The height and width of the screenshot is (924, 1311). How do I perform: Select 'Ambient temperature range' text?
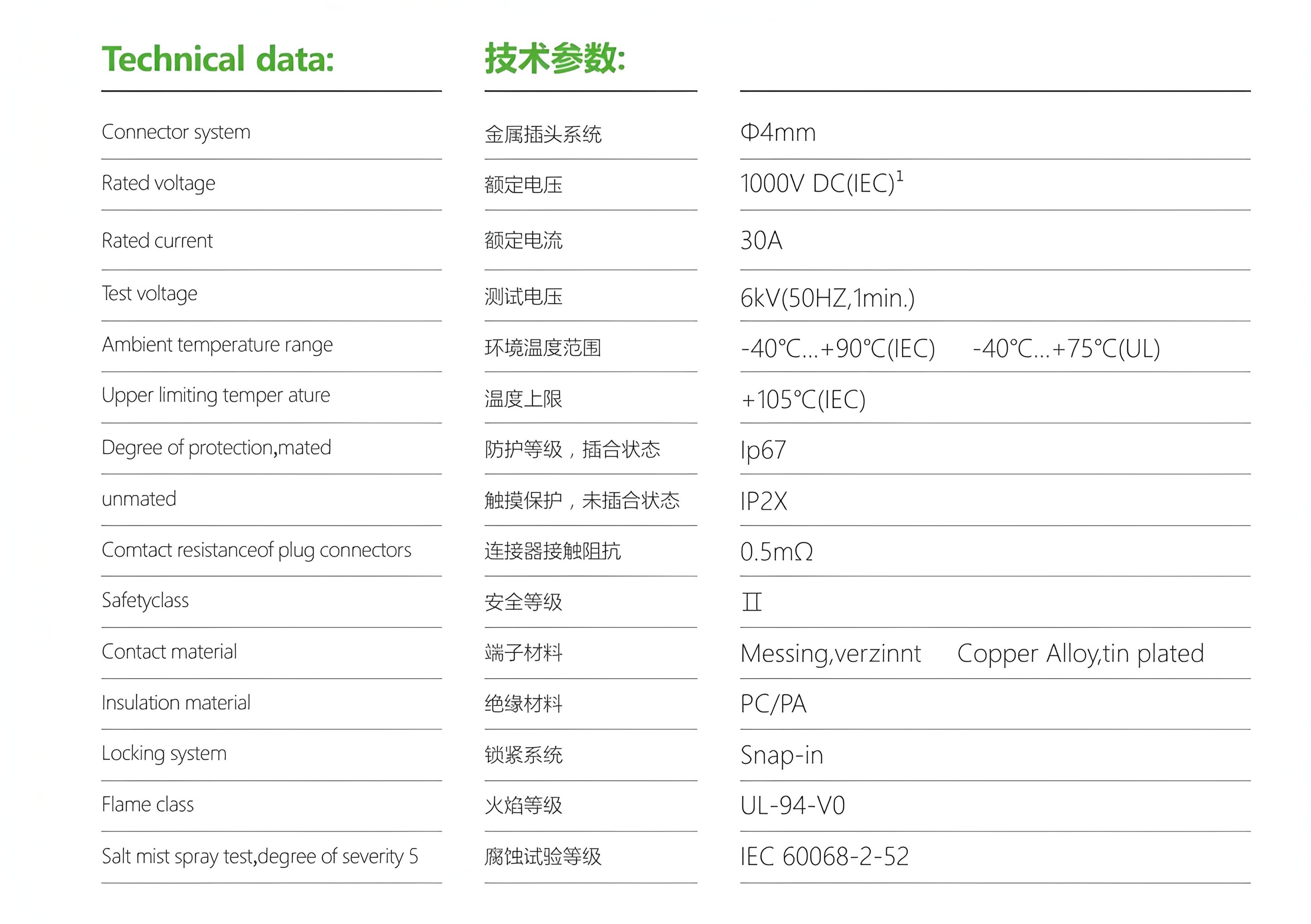click(217, 345)
